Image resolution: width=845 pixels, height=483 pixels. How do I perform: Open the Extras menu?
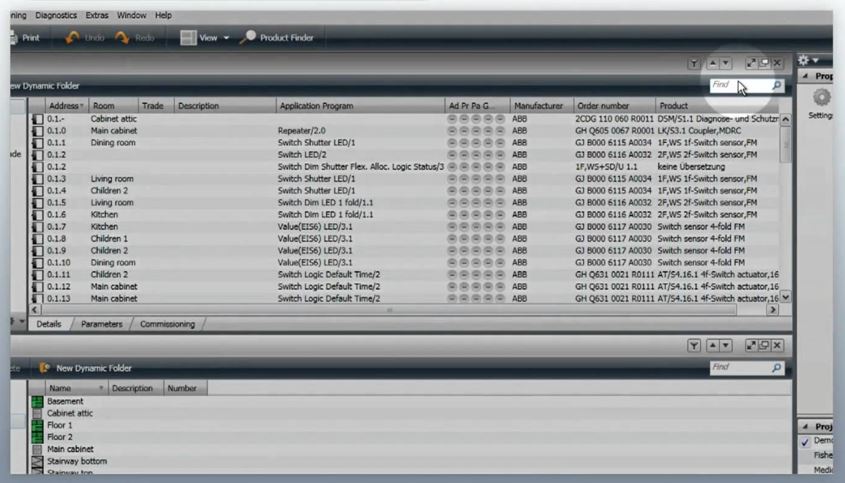coord(97,16)
